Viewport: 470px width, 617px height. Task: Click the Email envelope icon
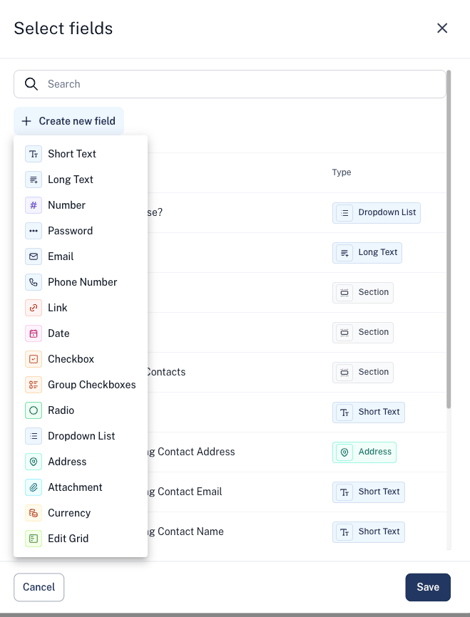pyautogui.click(x=33, y=257)
